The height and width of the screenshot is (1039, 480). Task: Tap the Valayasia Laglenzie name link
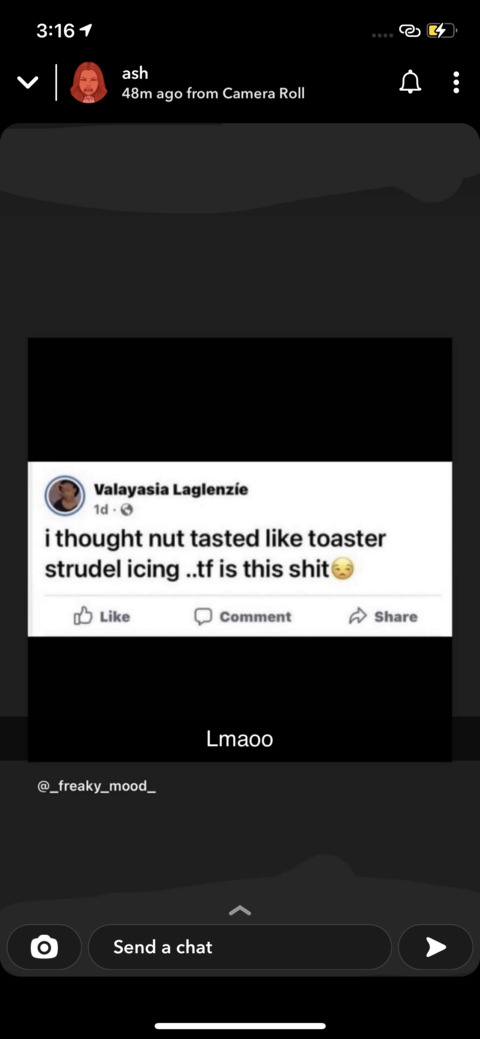171,490
